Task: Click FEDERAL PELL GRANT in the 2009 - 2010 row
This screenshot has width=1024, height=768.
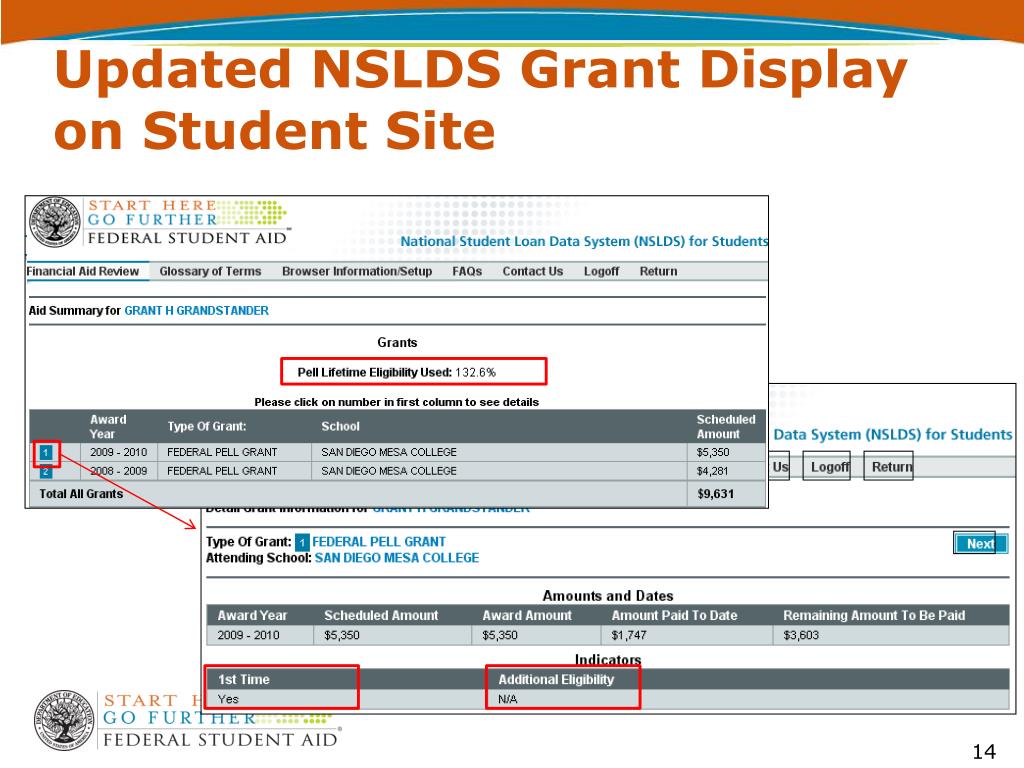Action: 222,452
